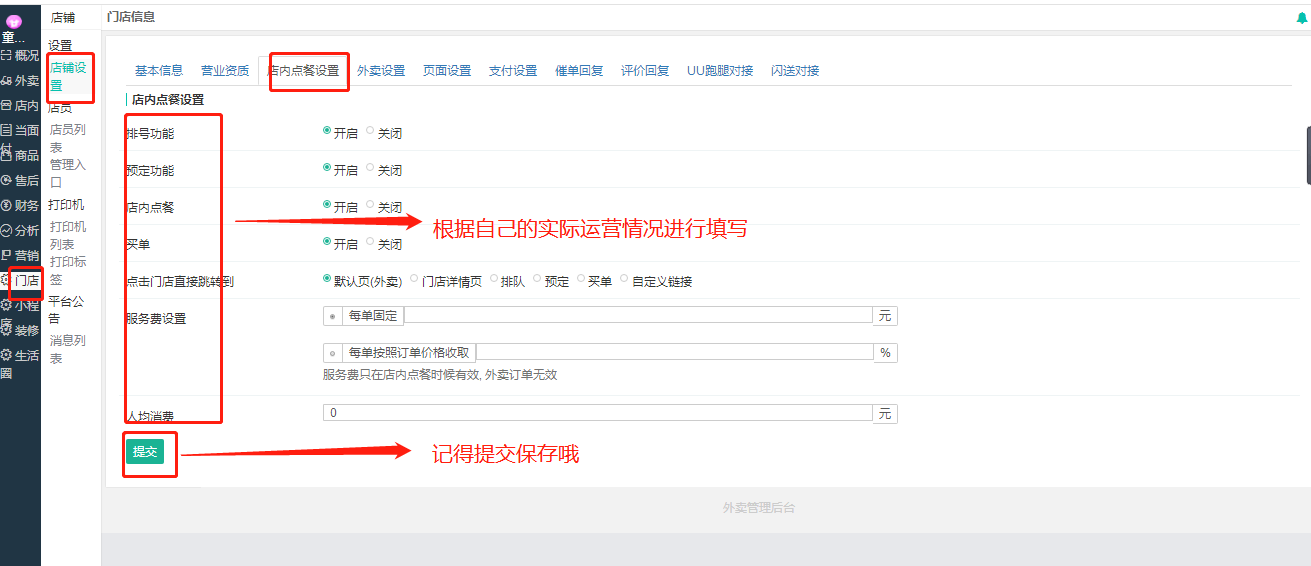
Task: Enable 买单 with 开启 radio
Action: (x=327, y=242)
